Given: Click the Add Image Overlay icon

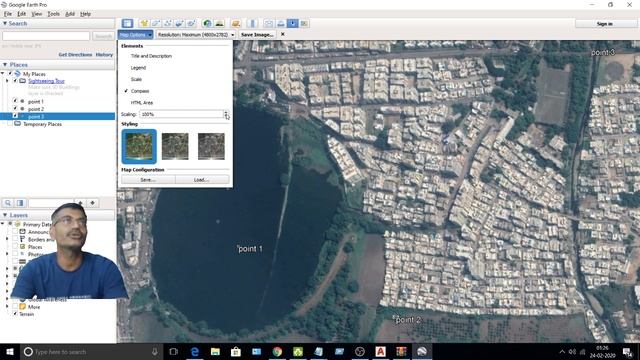Looking at the screenshot, I should click(x=179, y=23).
